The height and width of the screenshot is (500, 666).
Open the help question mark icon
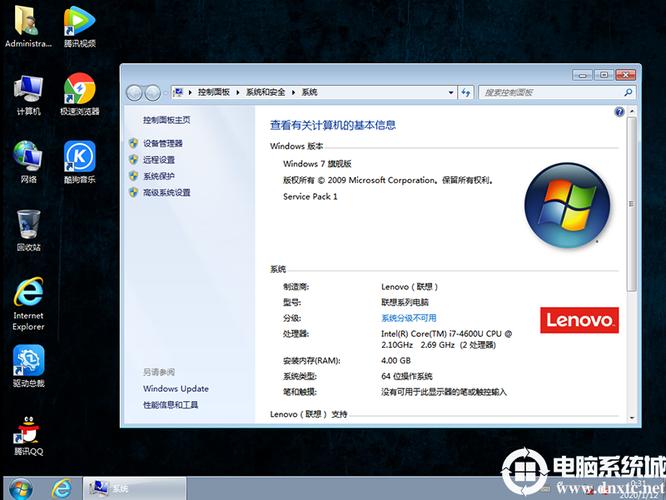pos(619,112)
